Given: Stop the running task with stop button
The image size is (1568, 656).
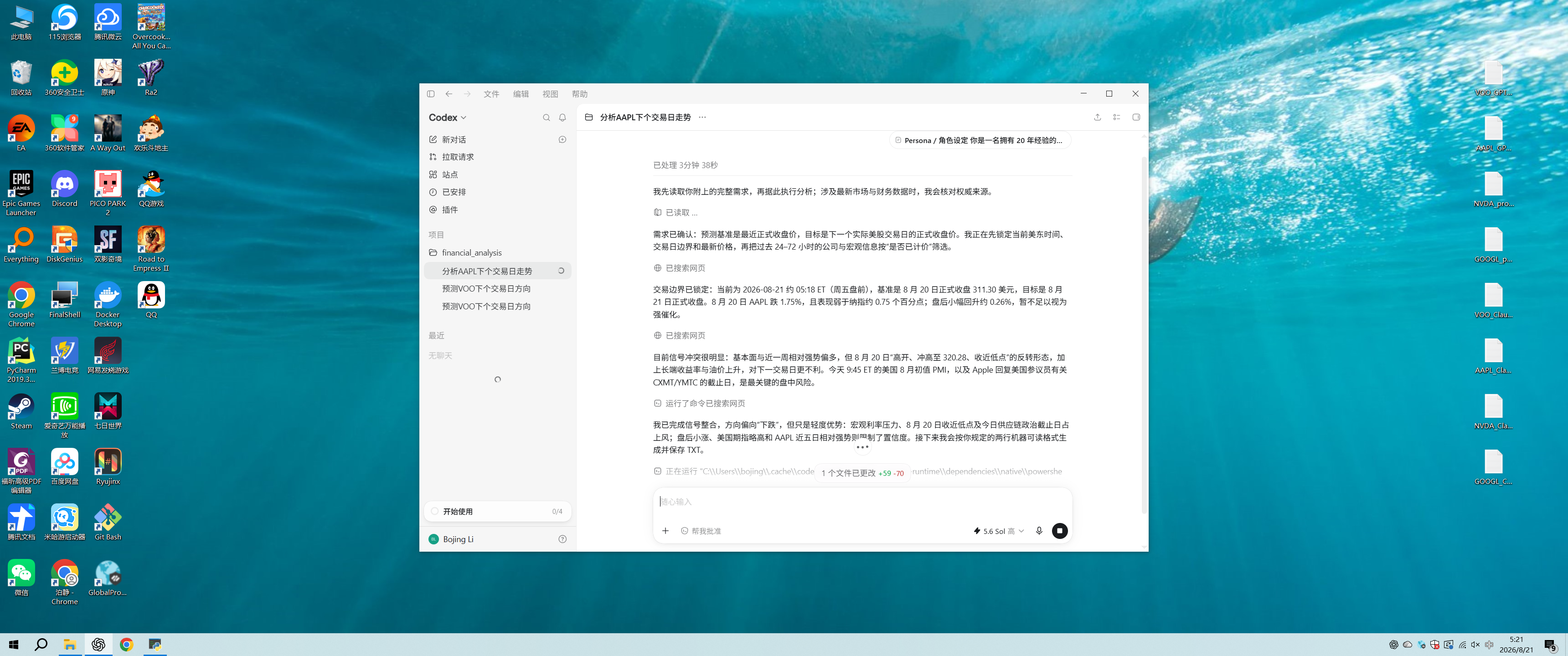Looking at the screenshot, I should (1060, 531).
